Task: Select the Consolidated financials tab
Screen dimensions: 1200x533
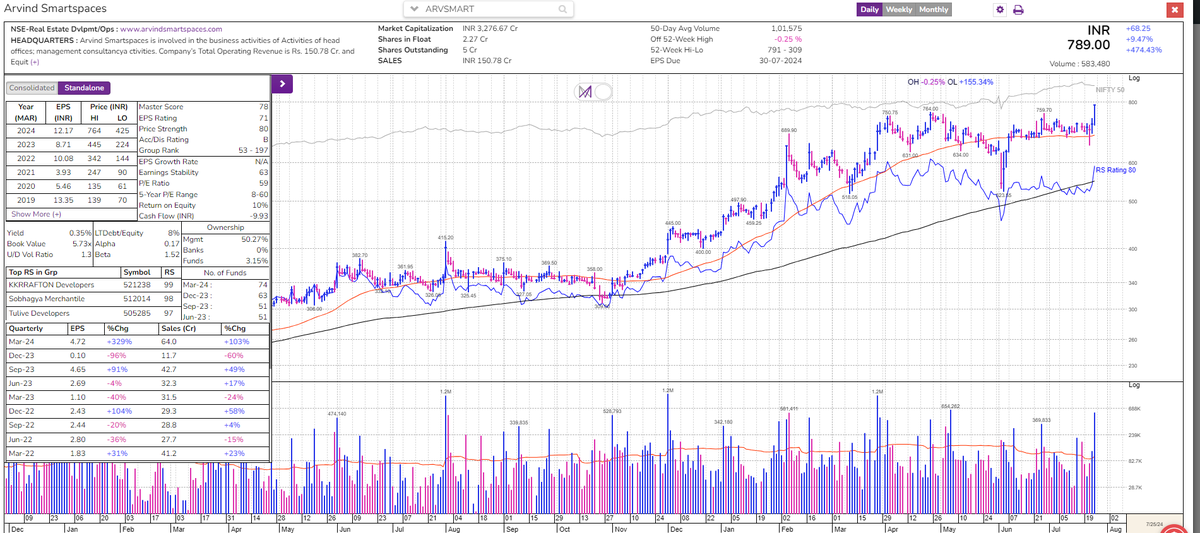Action: pyautogui.click(x=31, y=88)
